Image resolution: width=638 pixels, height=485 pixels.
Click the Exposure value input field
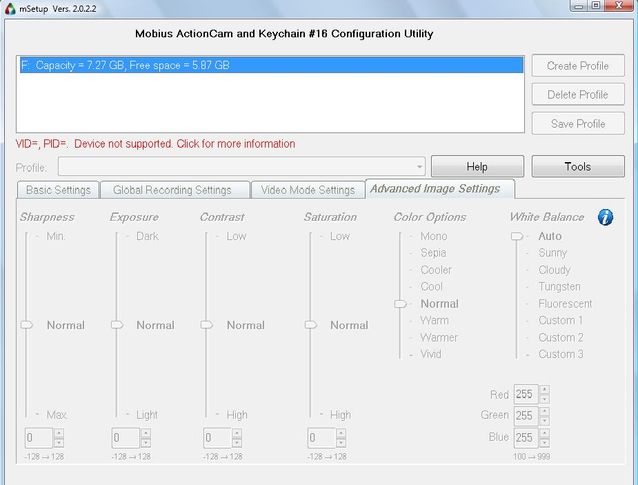(126, 438)
